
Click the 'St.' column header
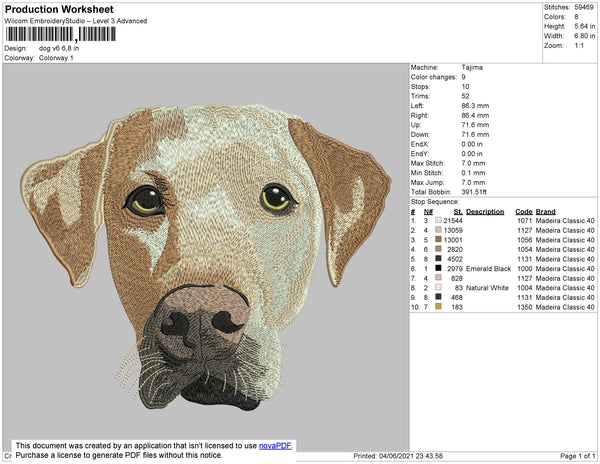pyautogui.click(x=458, y=212)
